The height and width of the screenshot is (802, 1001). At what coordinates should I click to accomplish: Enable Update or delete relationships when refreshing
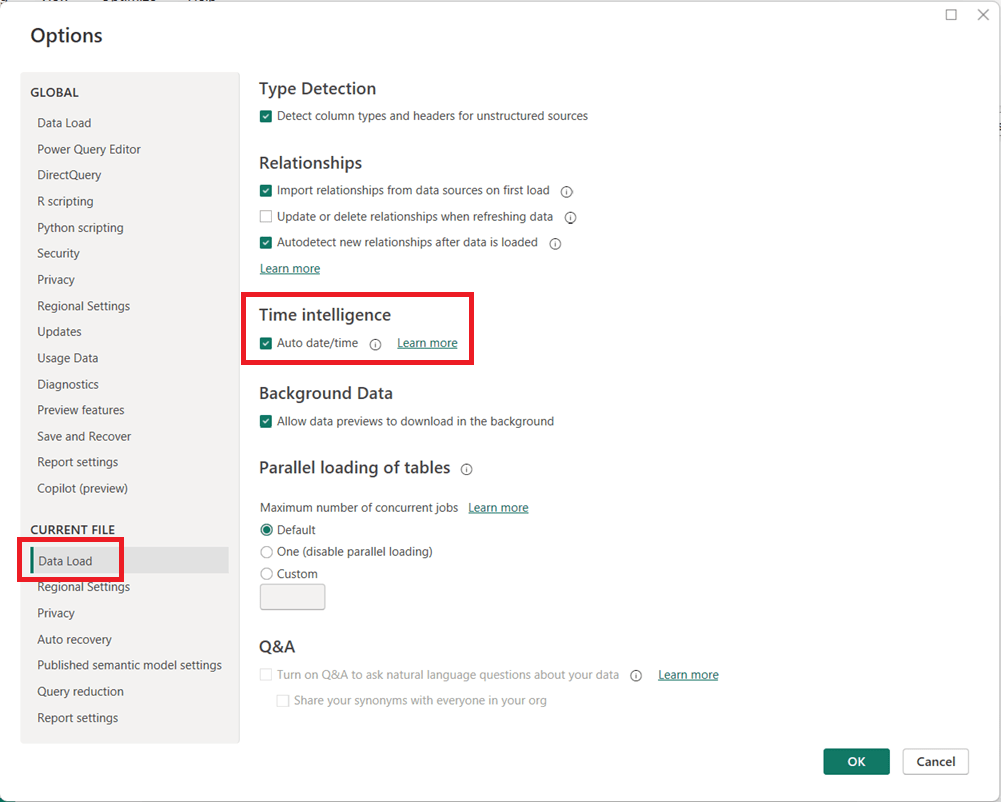tap(266, 217)
